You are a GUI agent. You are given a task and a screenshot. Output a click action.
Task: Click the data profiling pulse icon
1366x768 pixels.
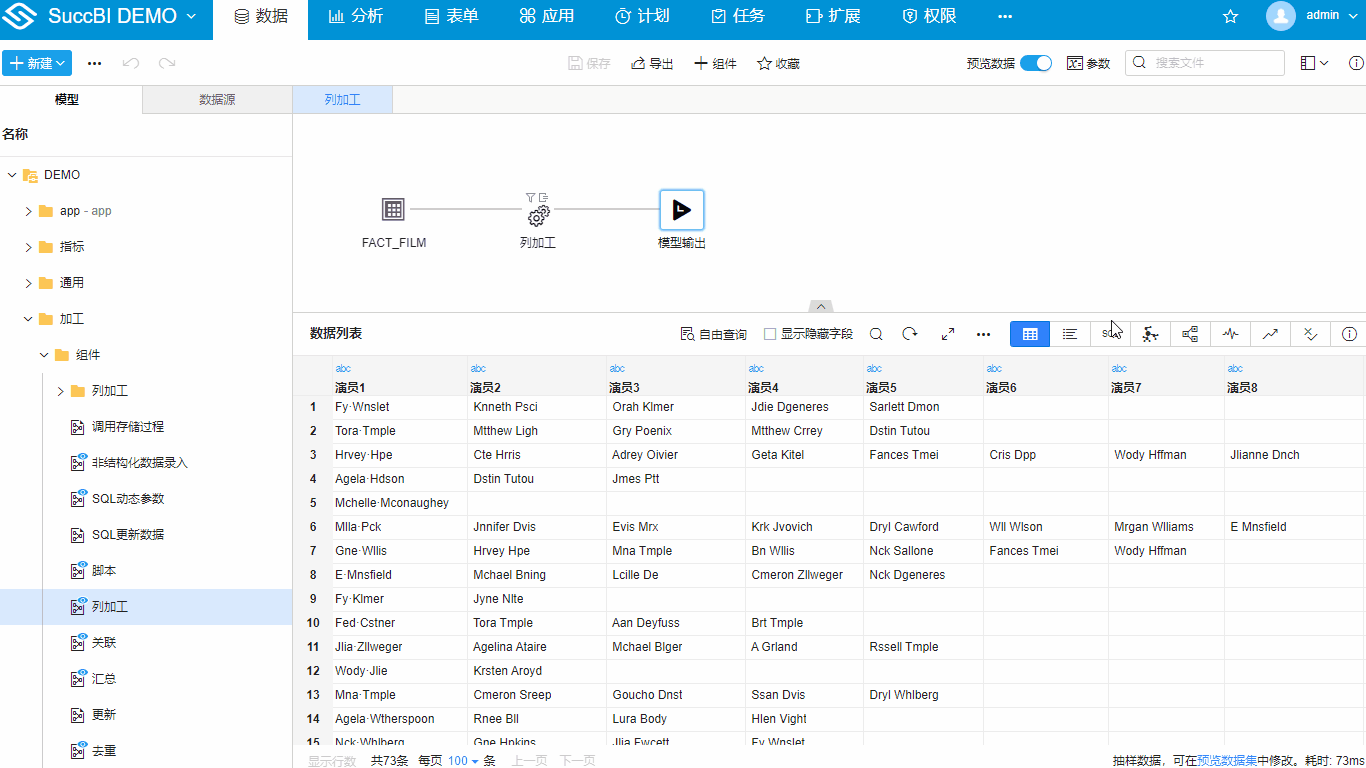click(1230, 333)
